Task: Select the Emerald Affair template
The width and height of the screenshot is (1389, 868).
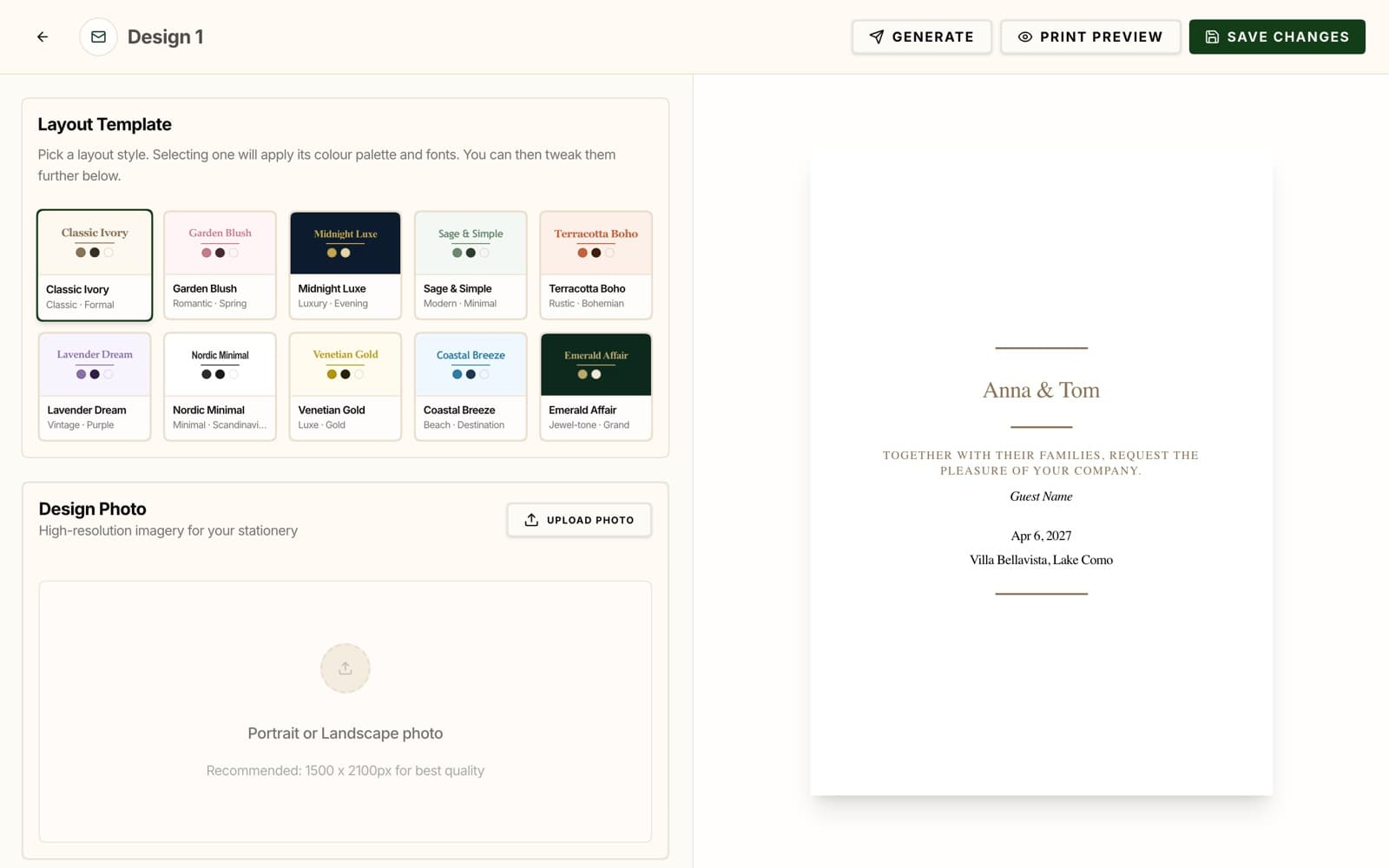Action: click(596, 386)
